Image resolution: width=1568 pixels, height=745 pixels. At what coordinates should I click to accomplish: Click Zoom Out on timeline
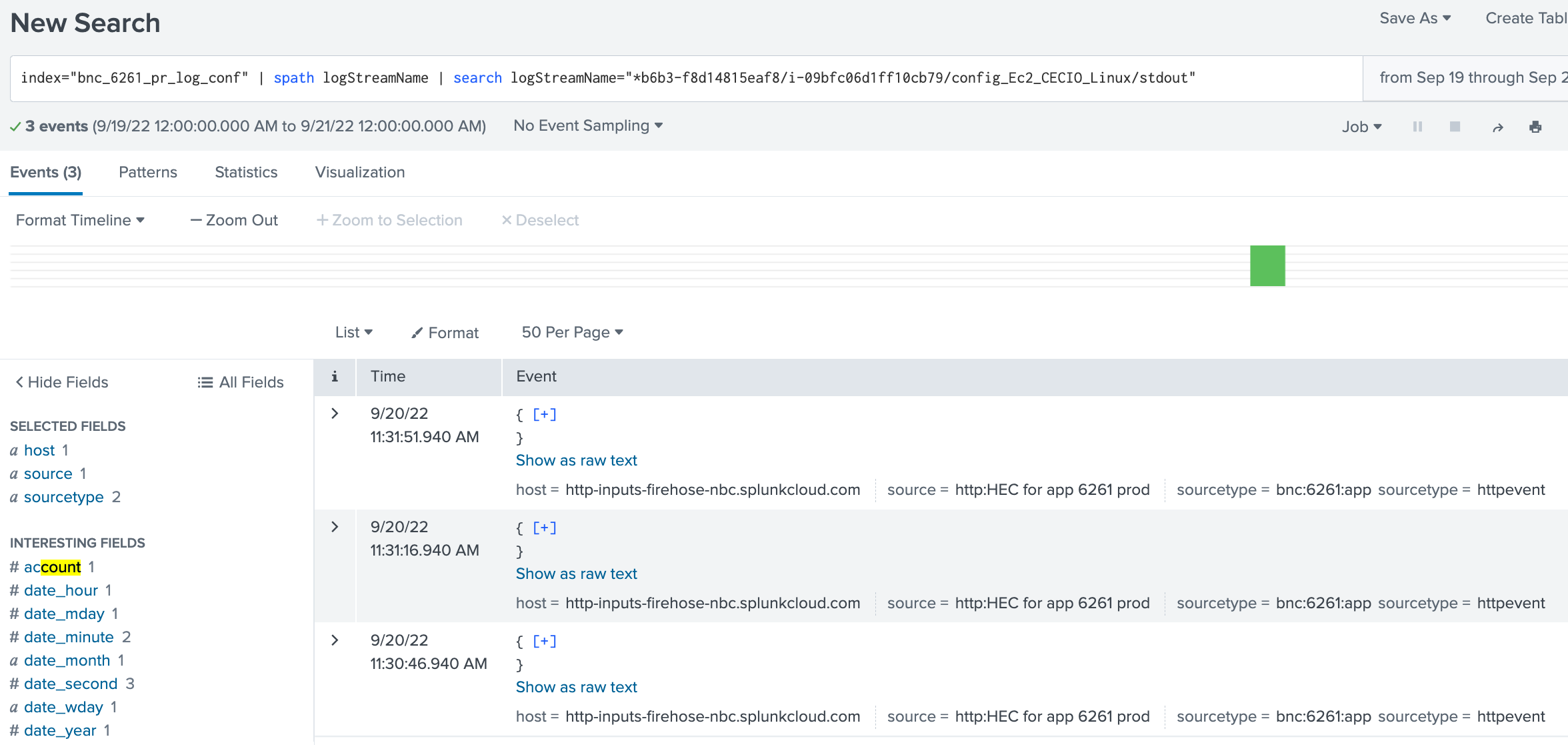(x=234, y=220)
